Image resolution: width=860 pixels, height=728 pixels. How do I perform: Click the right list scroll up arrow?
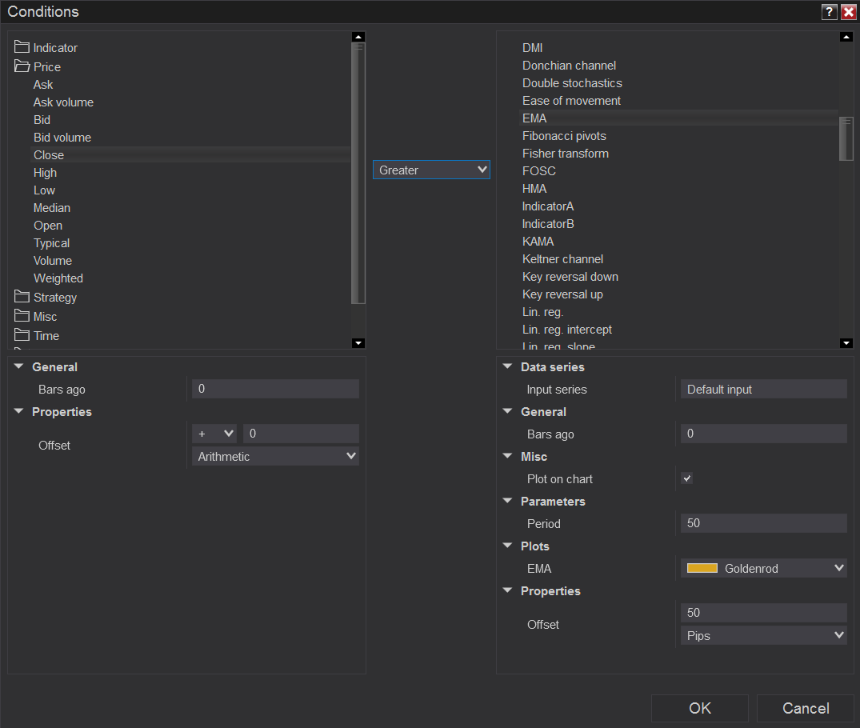846,37
